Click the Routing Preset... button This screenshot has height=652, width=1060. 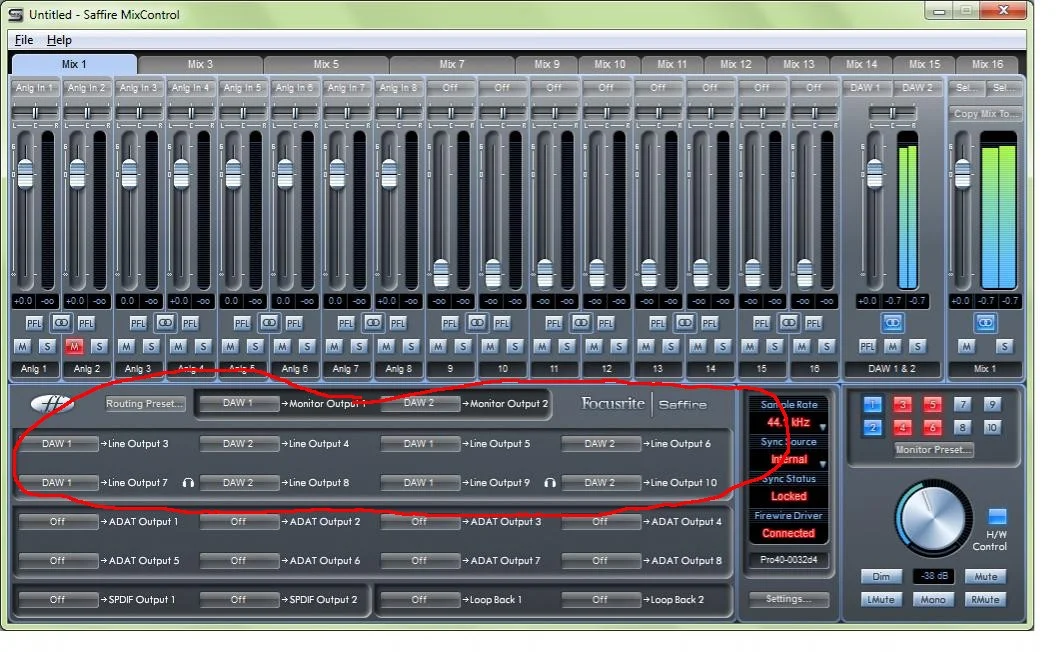(145, 404)
